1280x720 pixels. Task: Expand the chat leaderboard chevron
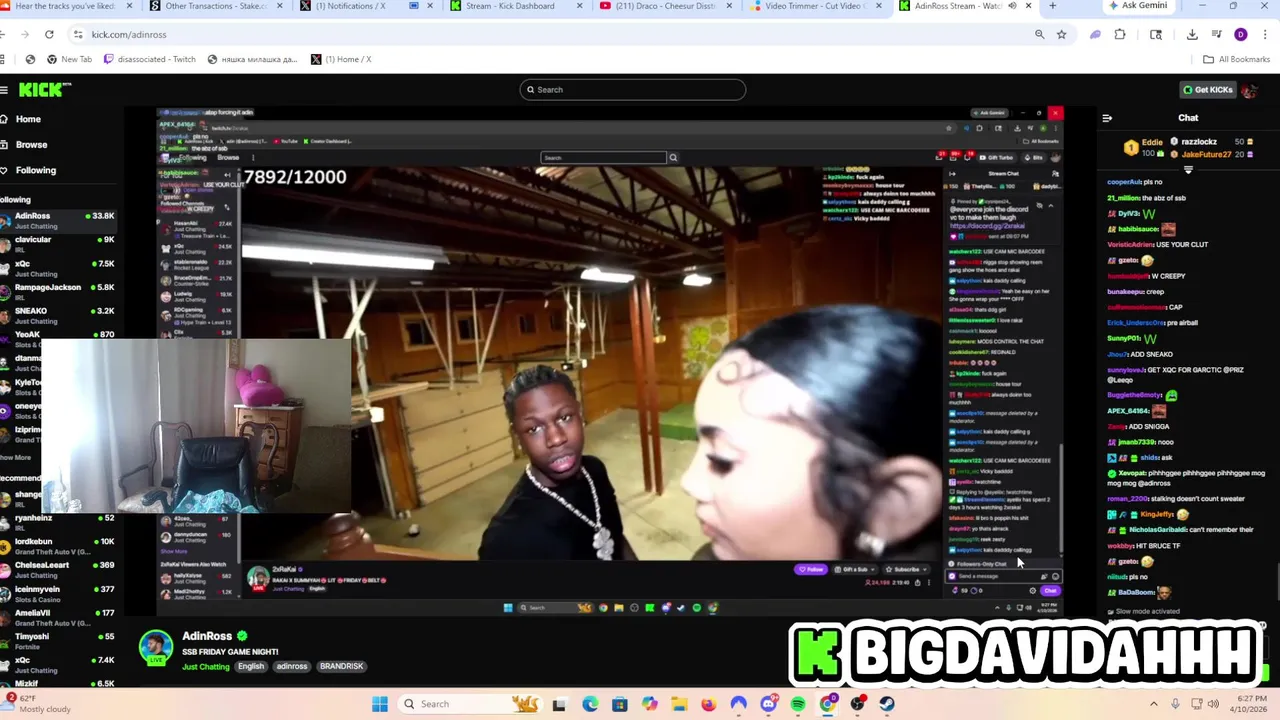click(x=1188, y=170)
